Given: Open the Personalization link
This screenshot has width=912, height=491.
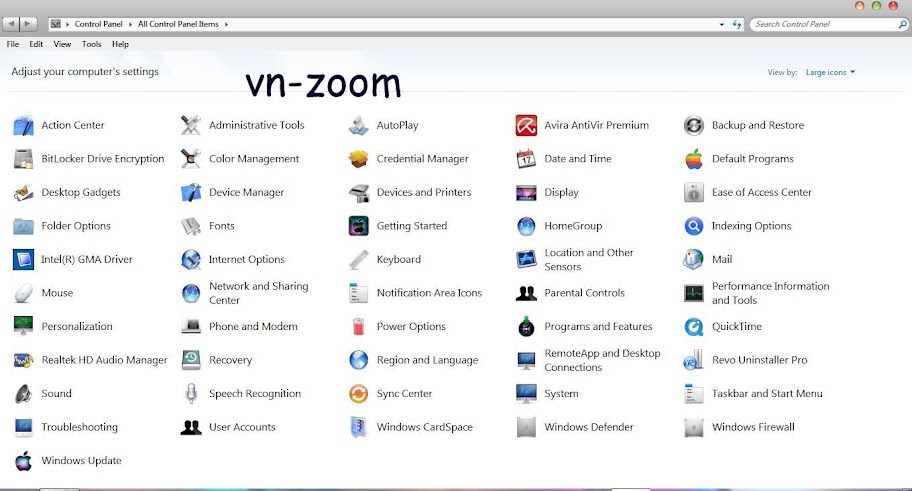Looking at the screenshot, I should pyautogui.click(x=77, y=327).
